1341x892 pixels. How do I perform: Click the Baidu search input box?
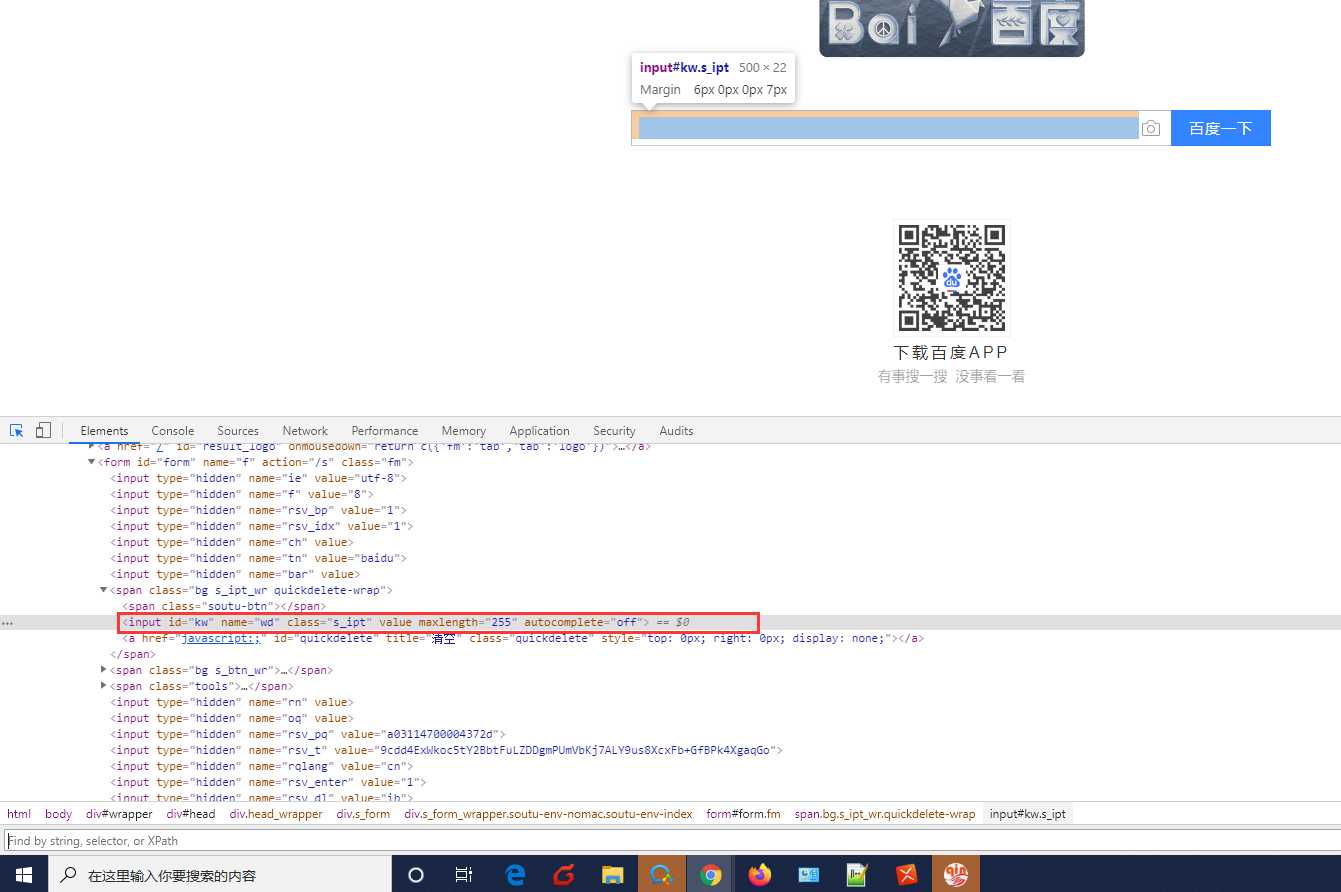point(888,128)
